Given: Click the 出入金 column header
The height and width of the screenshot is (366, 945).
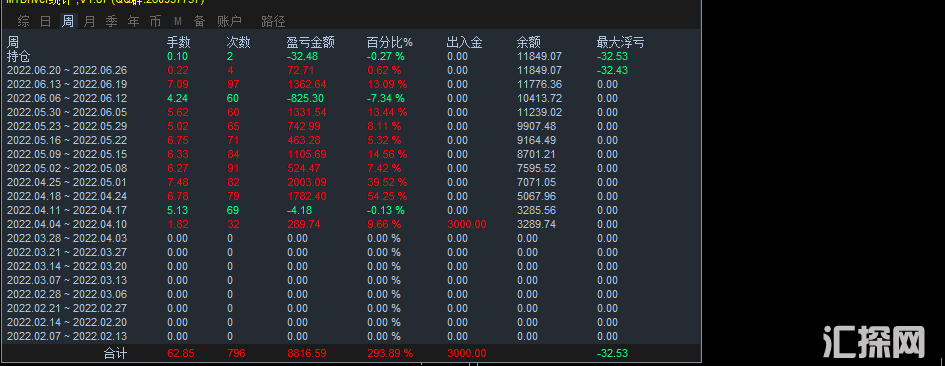Looking at the screenshot, I should (464, 42).
